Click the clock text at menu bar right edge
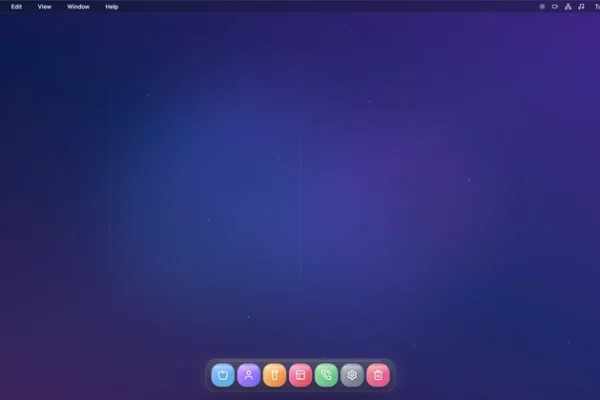The height and width of the screenshot is (400, 600). (596, 6)
